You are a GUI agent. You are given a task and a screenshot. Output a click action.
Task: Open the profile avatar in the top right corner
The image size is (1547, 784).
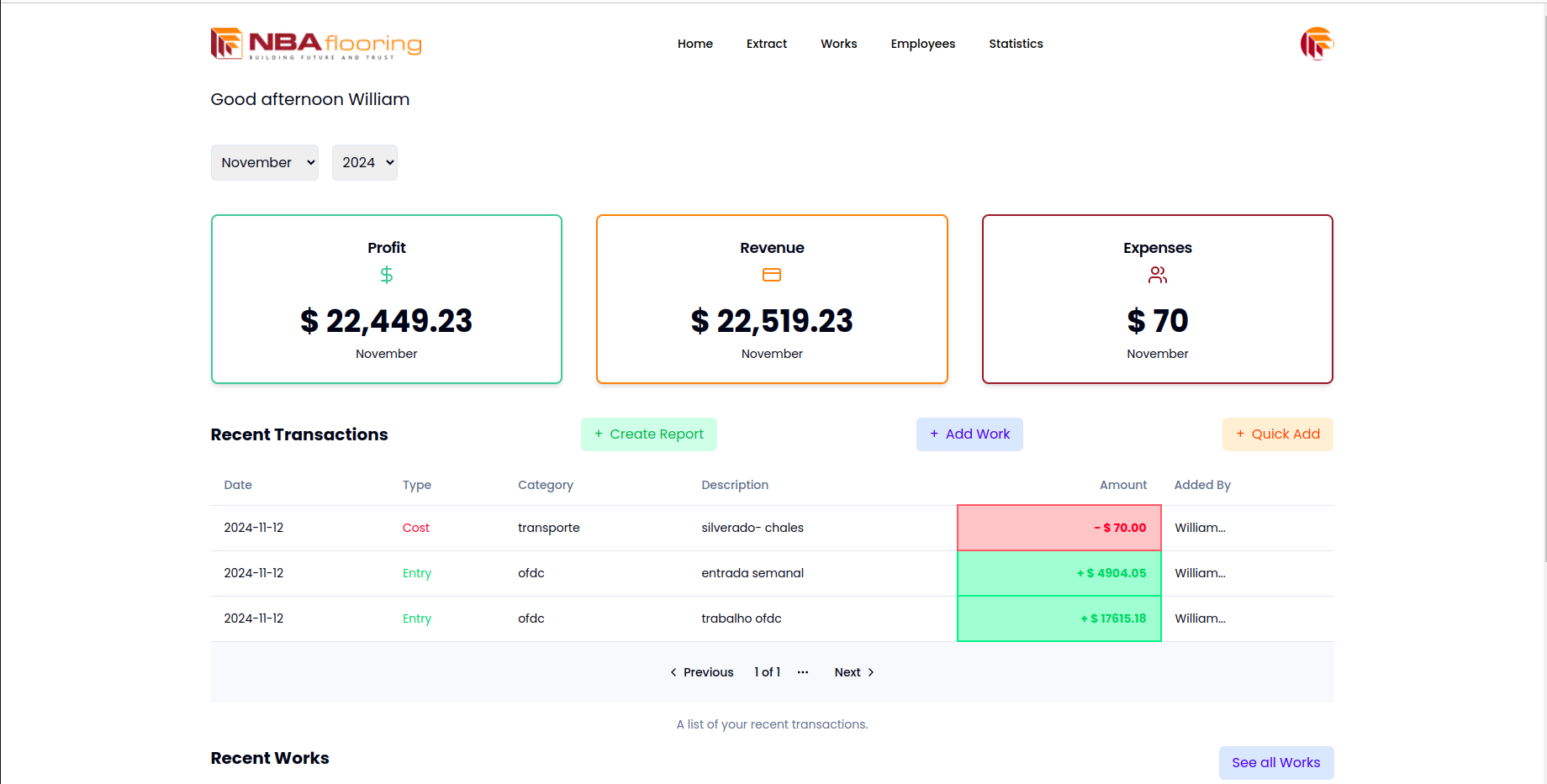pyautogui.click(x=1317, y=43)
